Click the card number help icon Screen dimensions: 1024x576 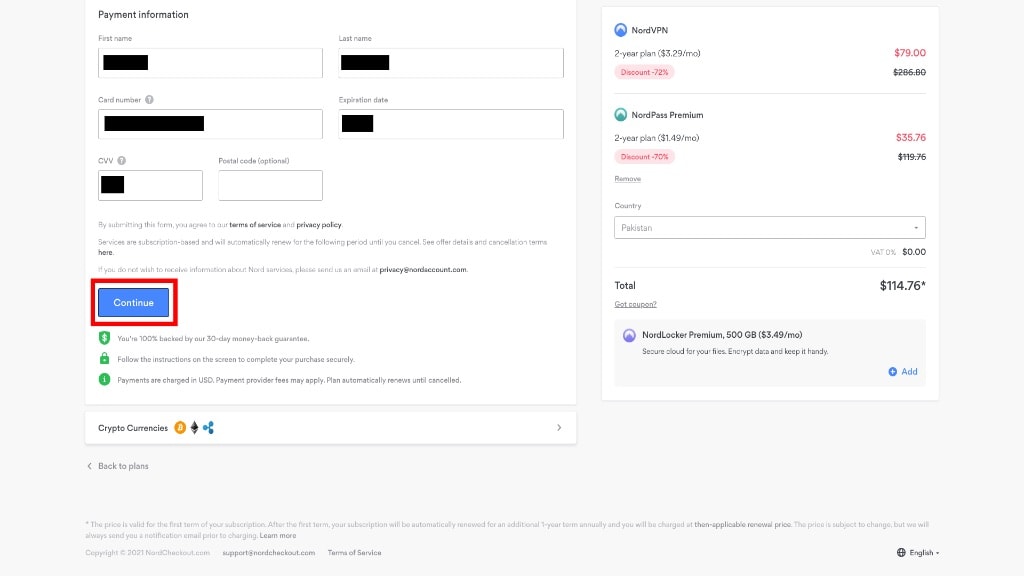pyautogui.click(x=150, y=100)
